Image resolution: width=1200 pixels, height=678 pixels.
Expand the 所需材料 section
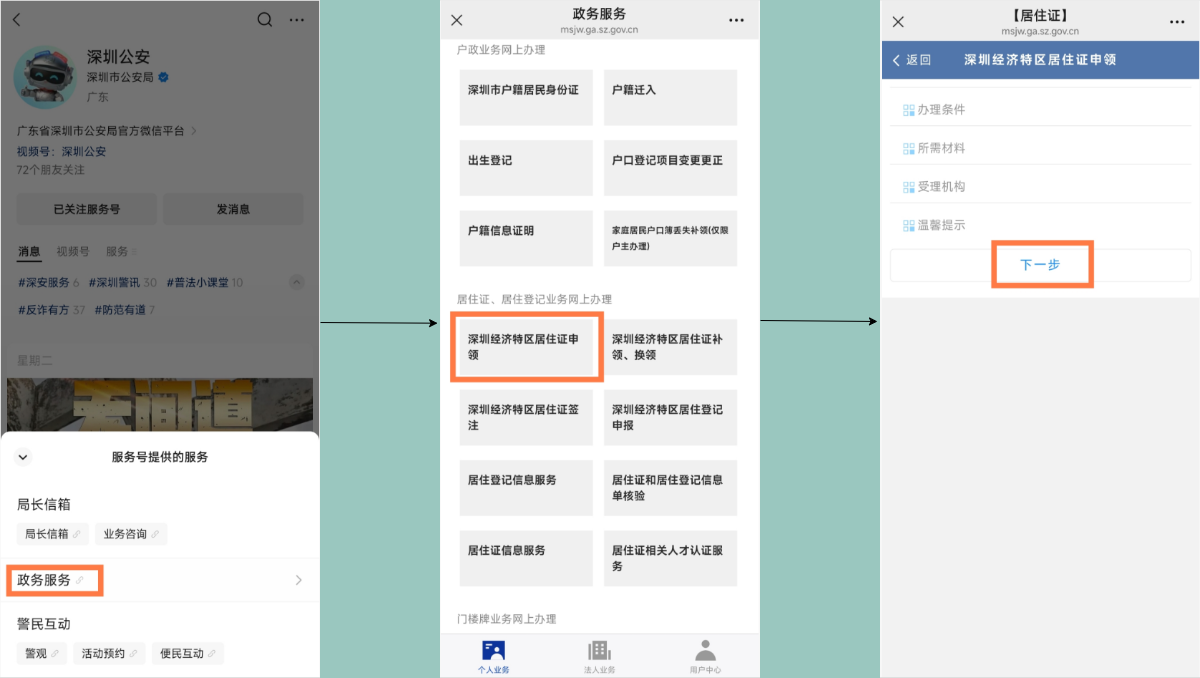click(1041, 148)
